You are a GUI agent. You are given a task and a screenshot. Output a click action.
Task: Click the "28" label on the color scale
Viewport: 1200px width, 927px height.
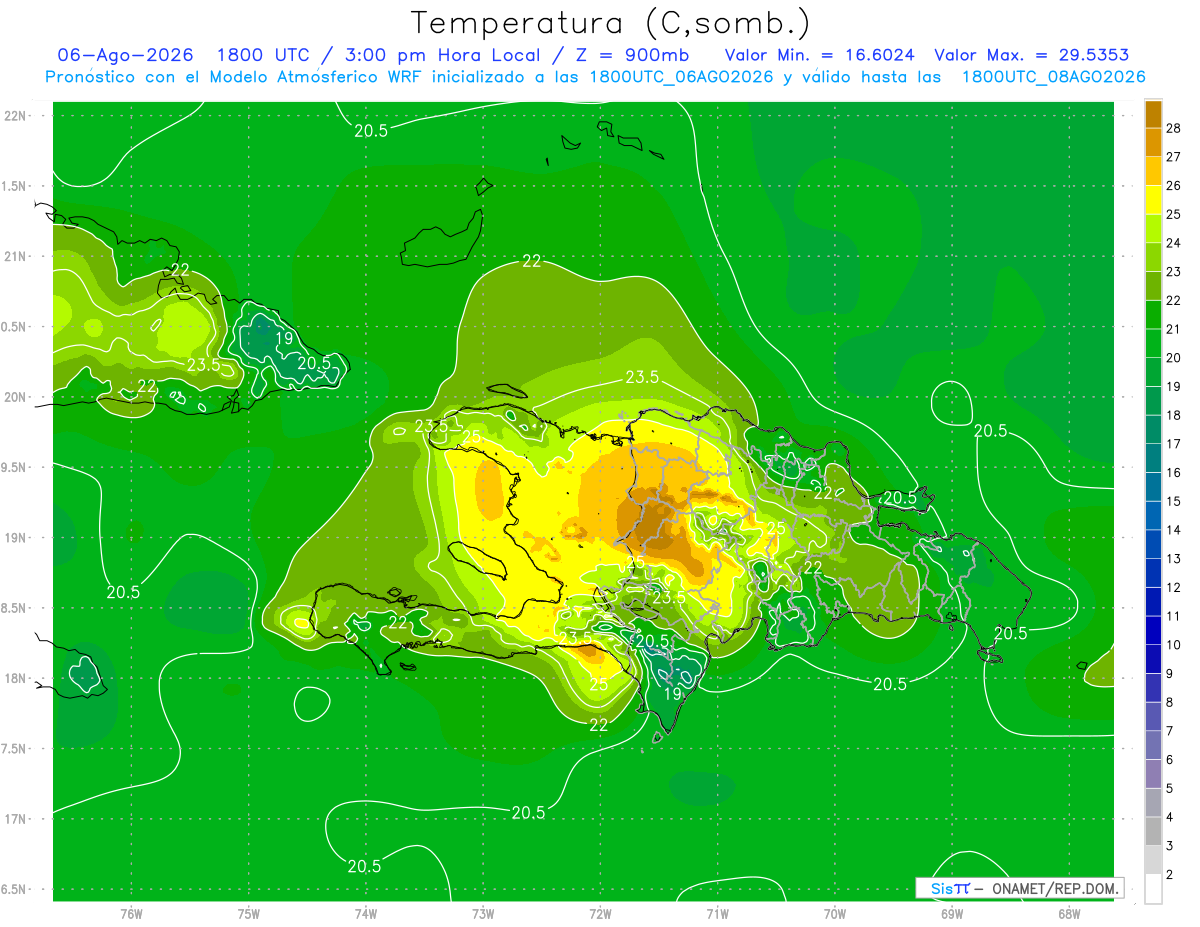1173,128
